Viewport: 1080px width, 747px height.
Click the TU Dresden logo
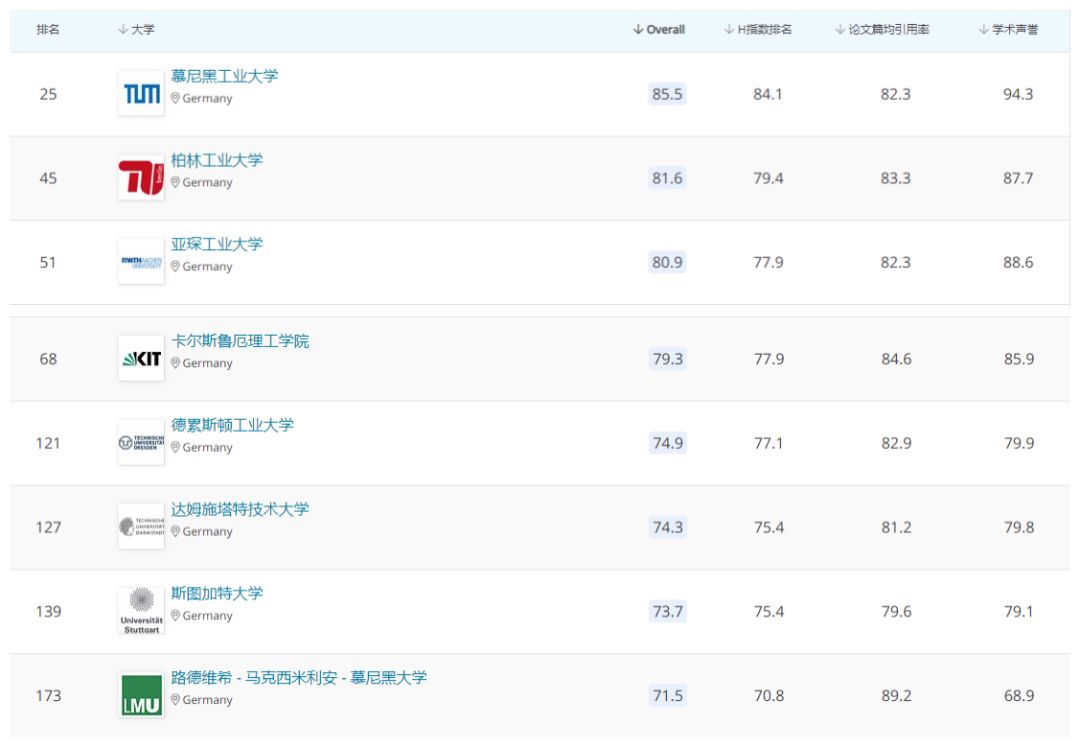[x=141, y=442]
